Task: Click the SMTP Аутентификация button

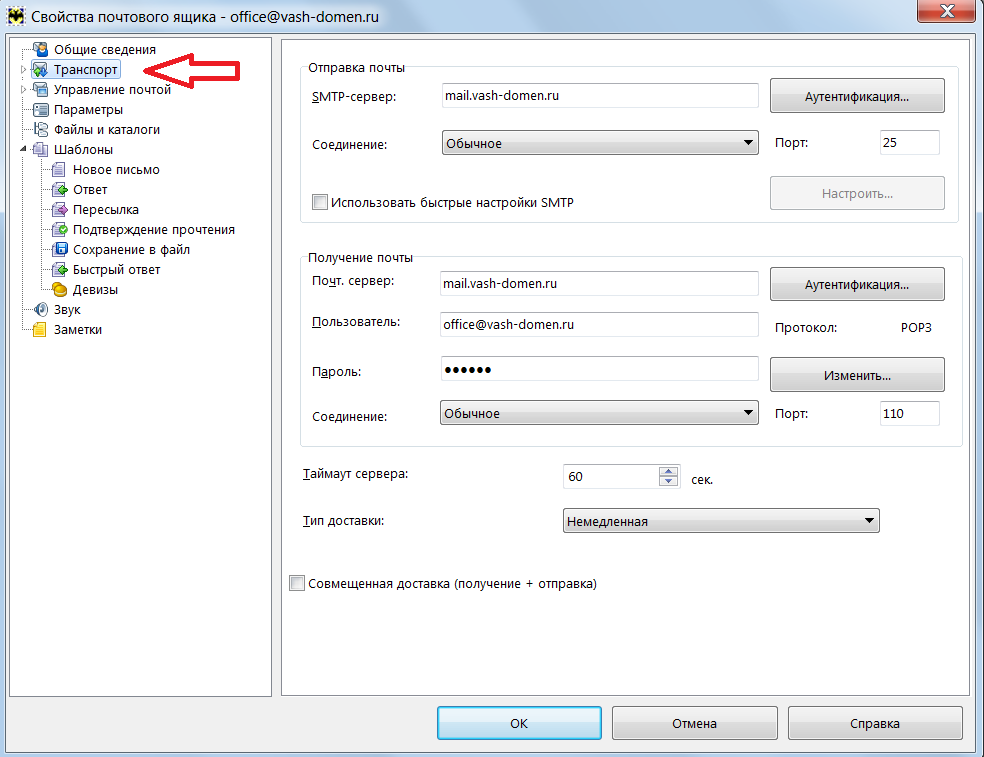Action: tap(857, 97)
